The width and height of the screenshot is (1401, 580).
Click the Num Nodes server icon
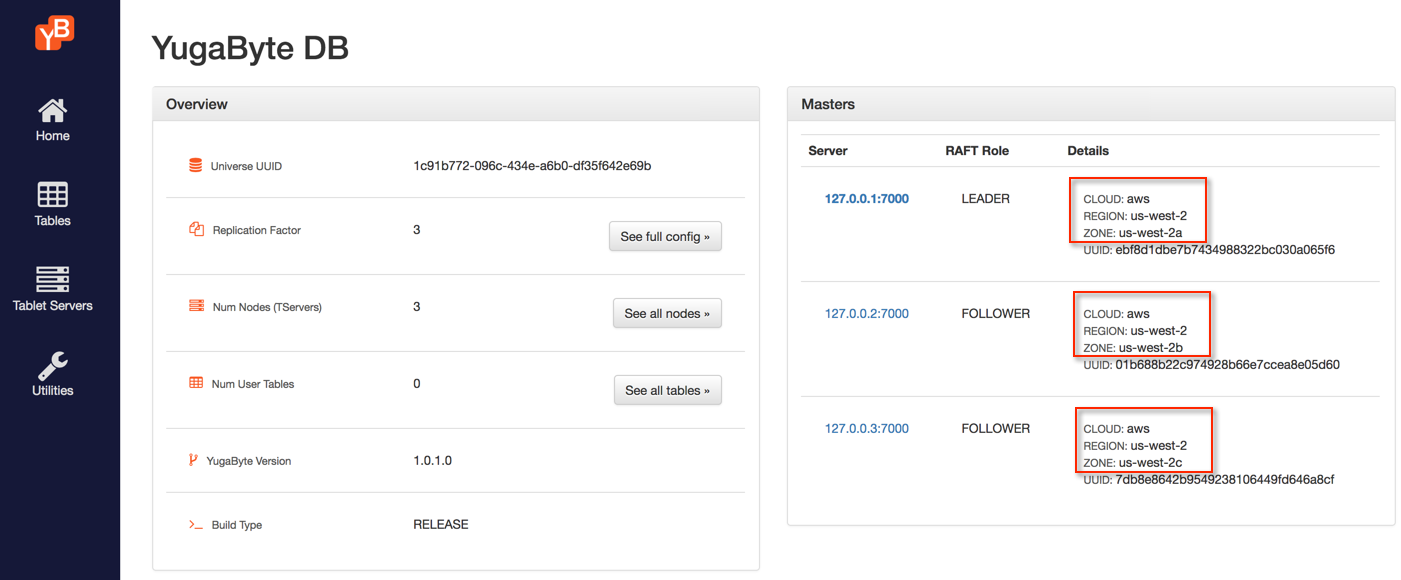(196, 306)
